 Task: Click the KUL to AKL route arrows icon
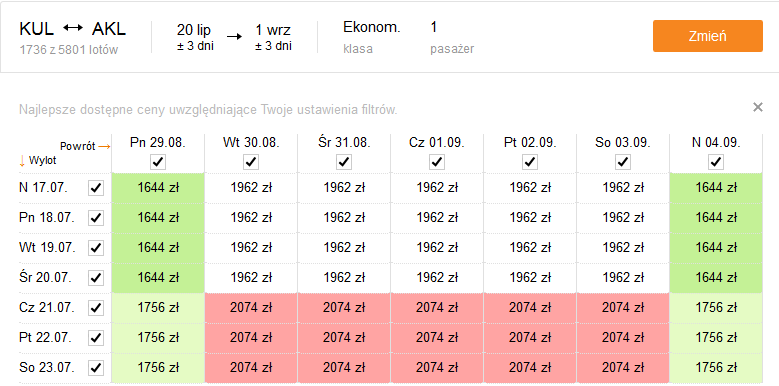click(x=73, y=28)
